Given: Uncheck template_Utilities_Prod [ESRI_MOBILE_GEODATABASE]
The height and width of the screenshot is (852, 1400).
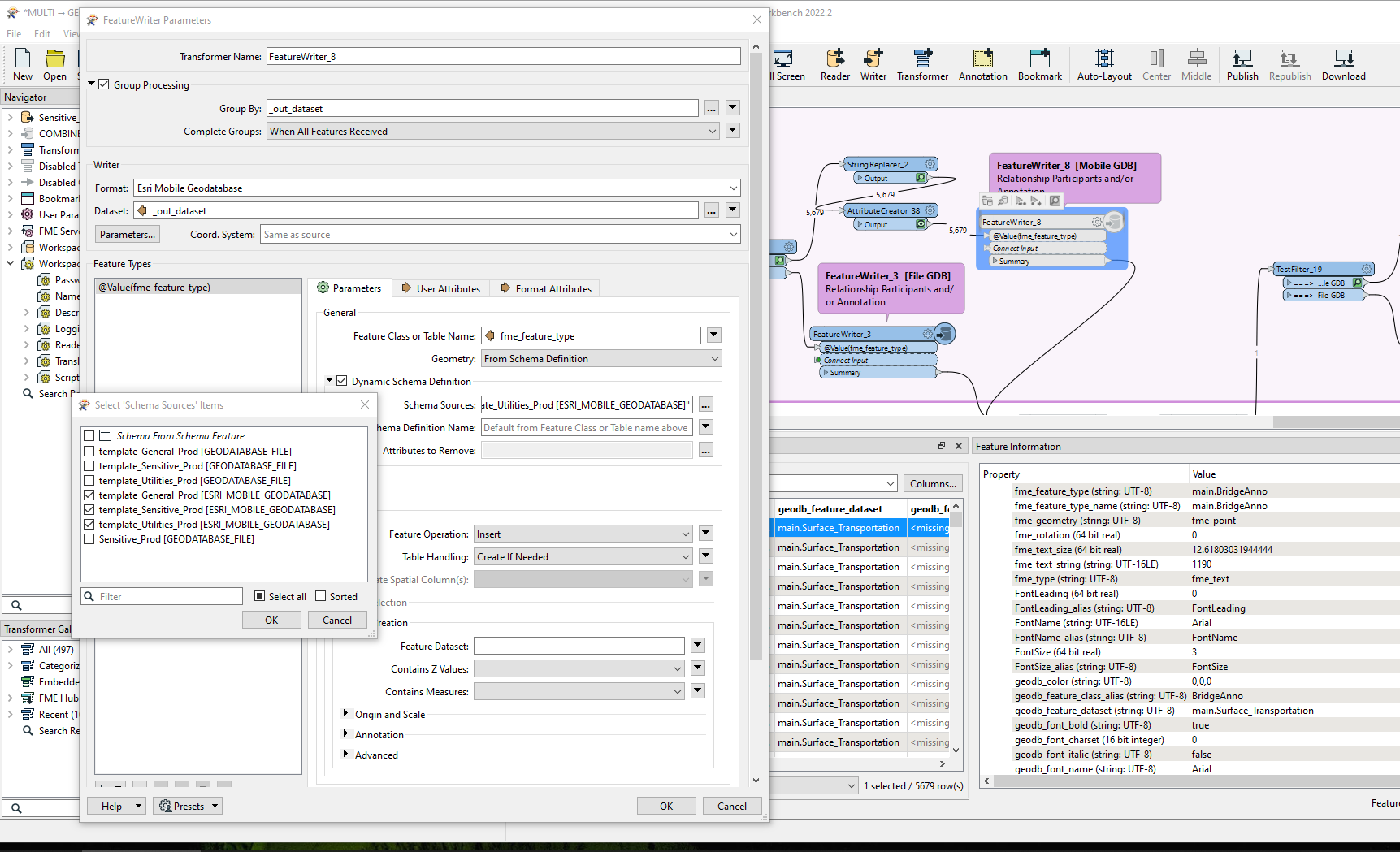Looking at the screenshot, I should tap(89, 524).
